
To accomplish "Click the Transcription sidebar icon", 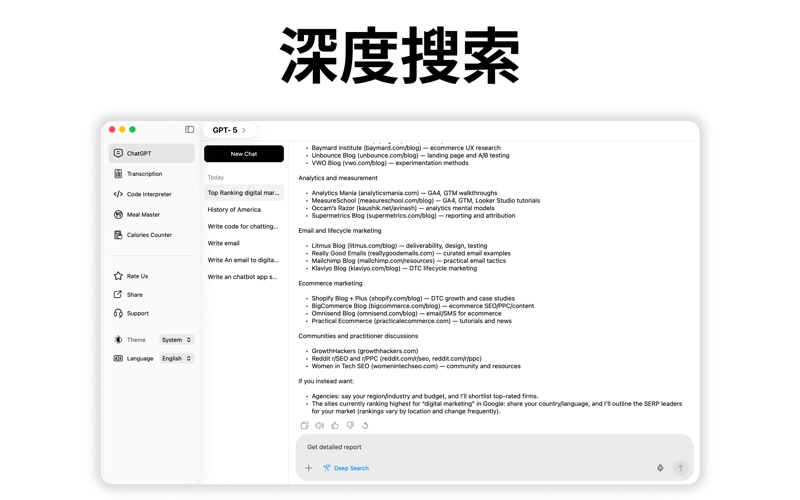I will [x=118, y=173].
